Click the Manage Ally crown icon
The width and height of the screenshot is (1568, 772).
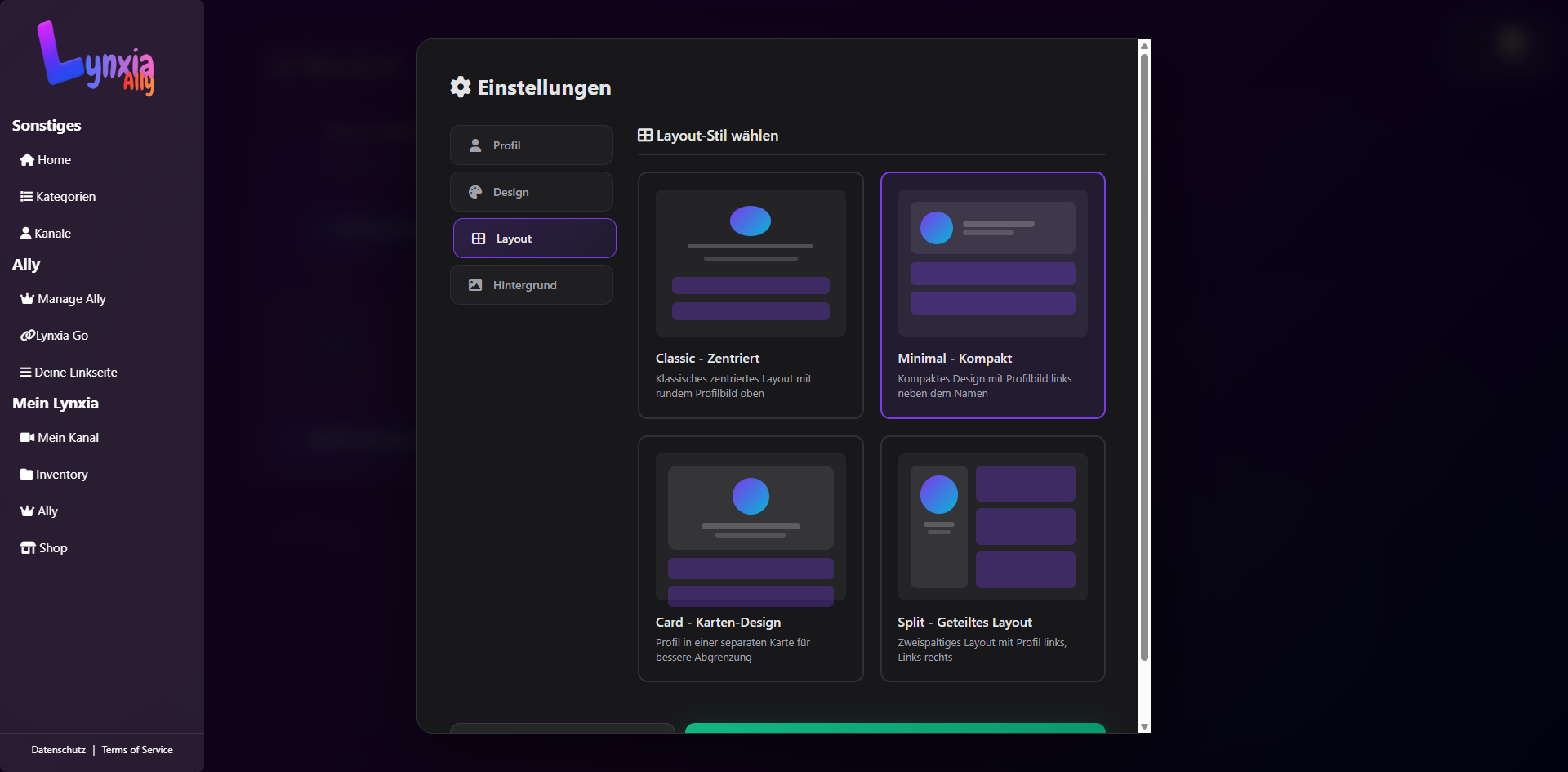27,299
